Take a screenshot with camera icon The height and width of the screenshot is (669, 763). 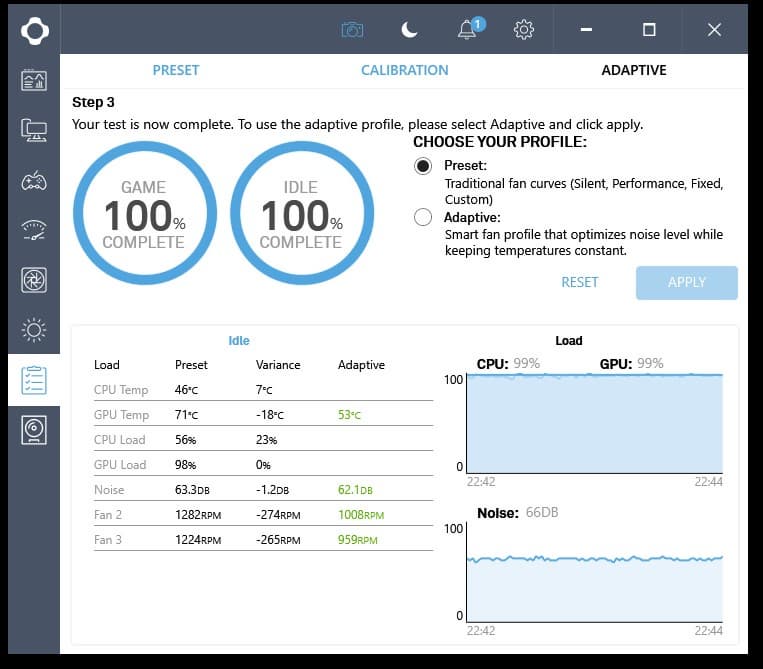(x=352, y=30)
